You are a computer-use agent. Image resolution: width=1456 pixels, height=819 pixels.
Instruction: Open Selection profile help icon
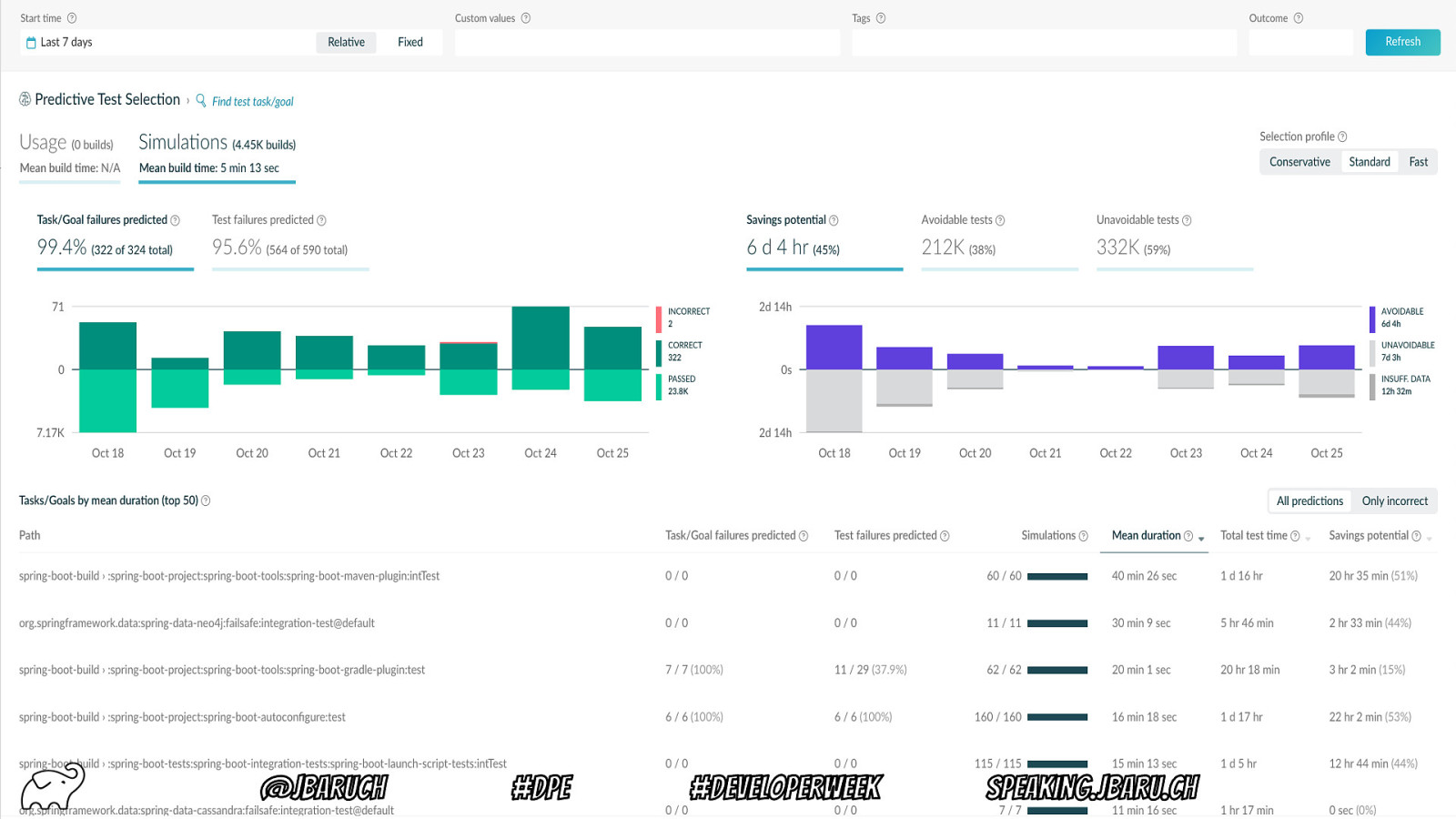pos(1342,136)
